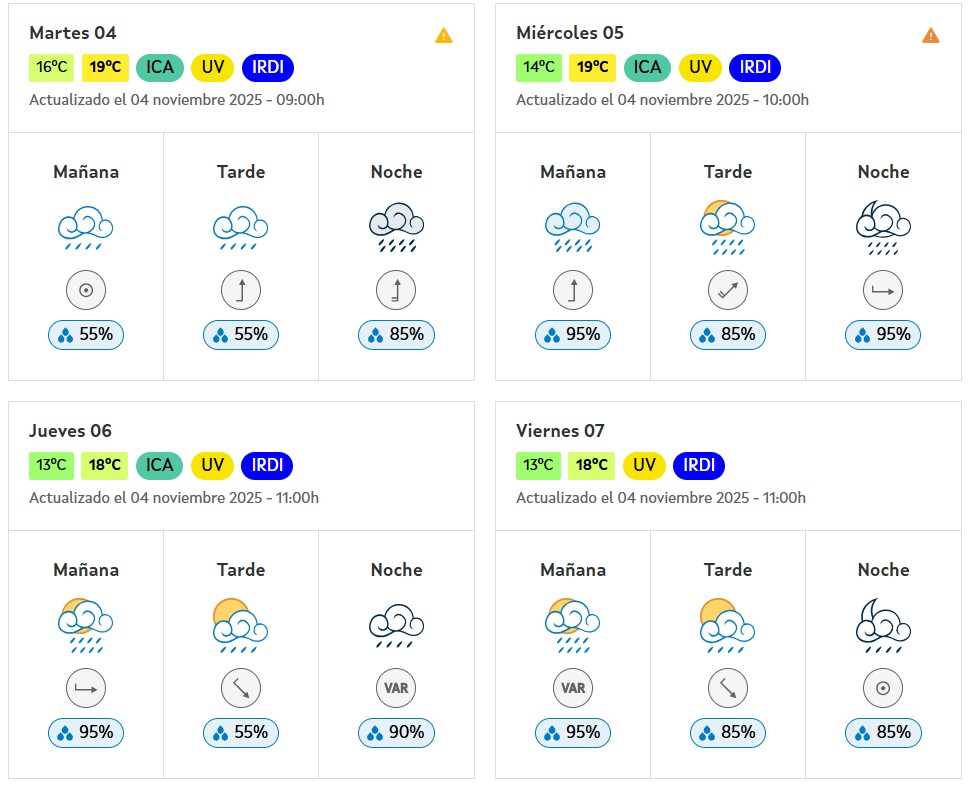Open the IRDI badge on Jueves 06
972x785 pixels.
coord(267,465)
